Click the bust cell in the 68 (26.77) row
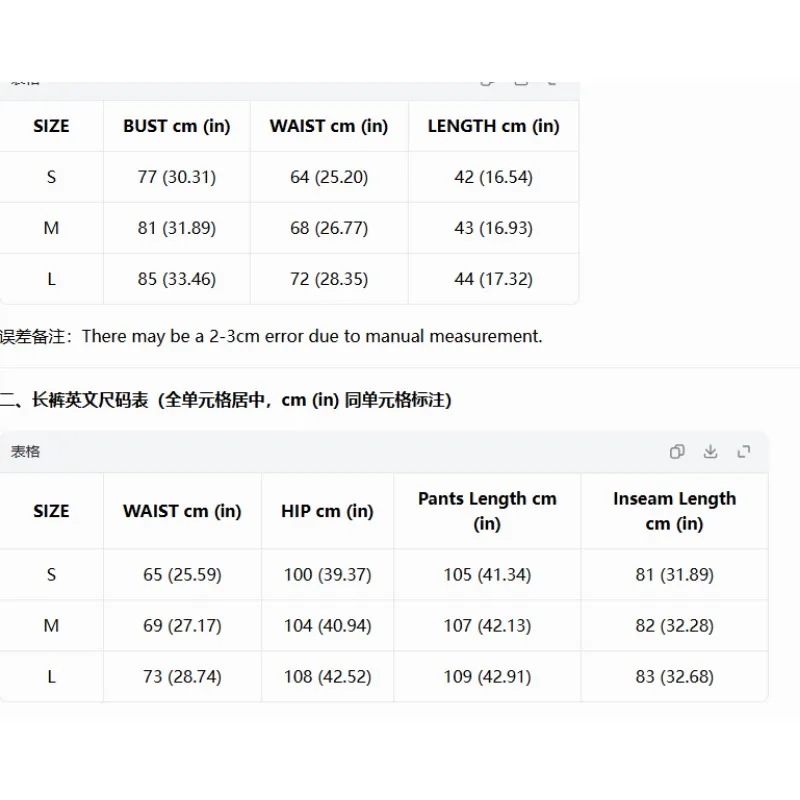Image resolution: width=800 pixels, height=800 pixels. click(x=177, y=228)
